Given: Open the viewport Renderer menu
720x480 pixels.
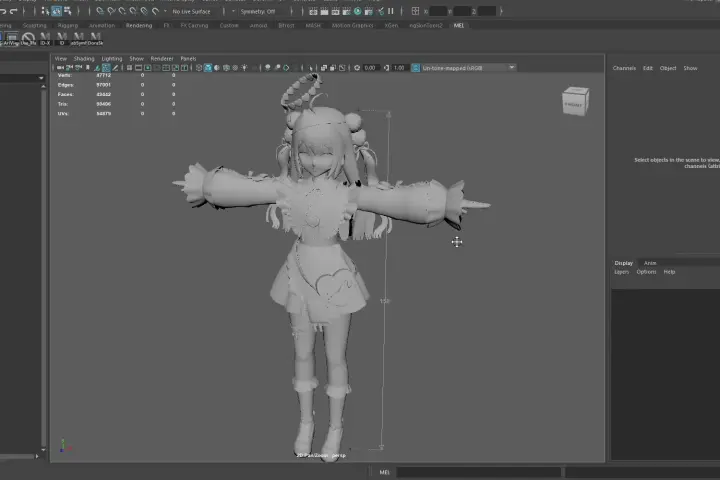Looking at the screenshot, I should click(x=162, y=59).
